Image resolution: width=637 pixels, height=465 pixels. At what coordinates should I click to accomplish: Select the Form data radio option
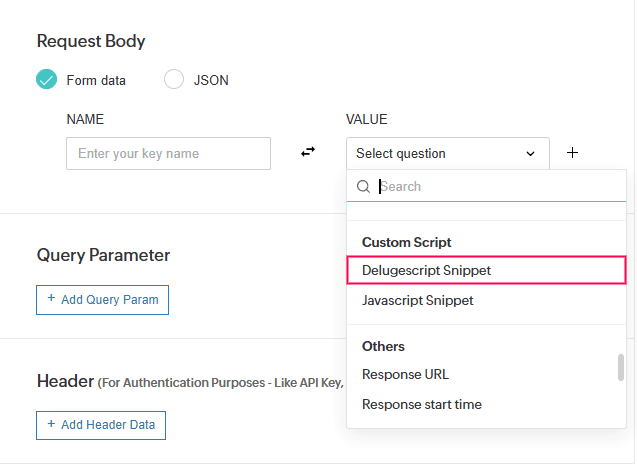(47, 80)
